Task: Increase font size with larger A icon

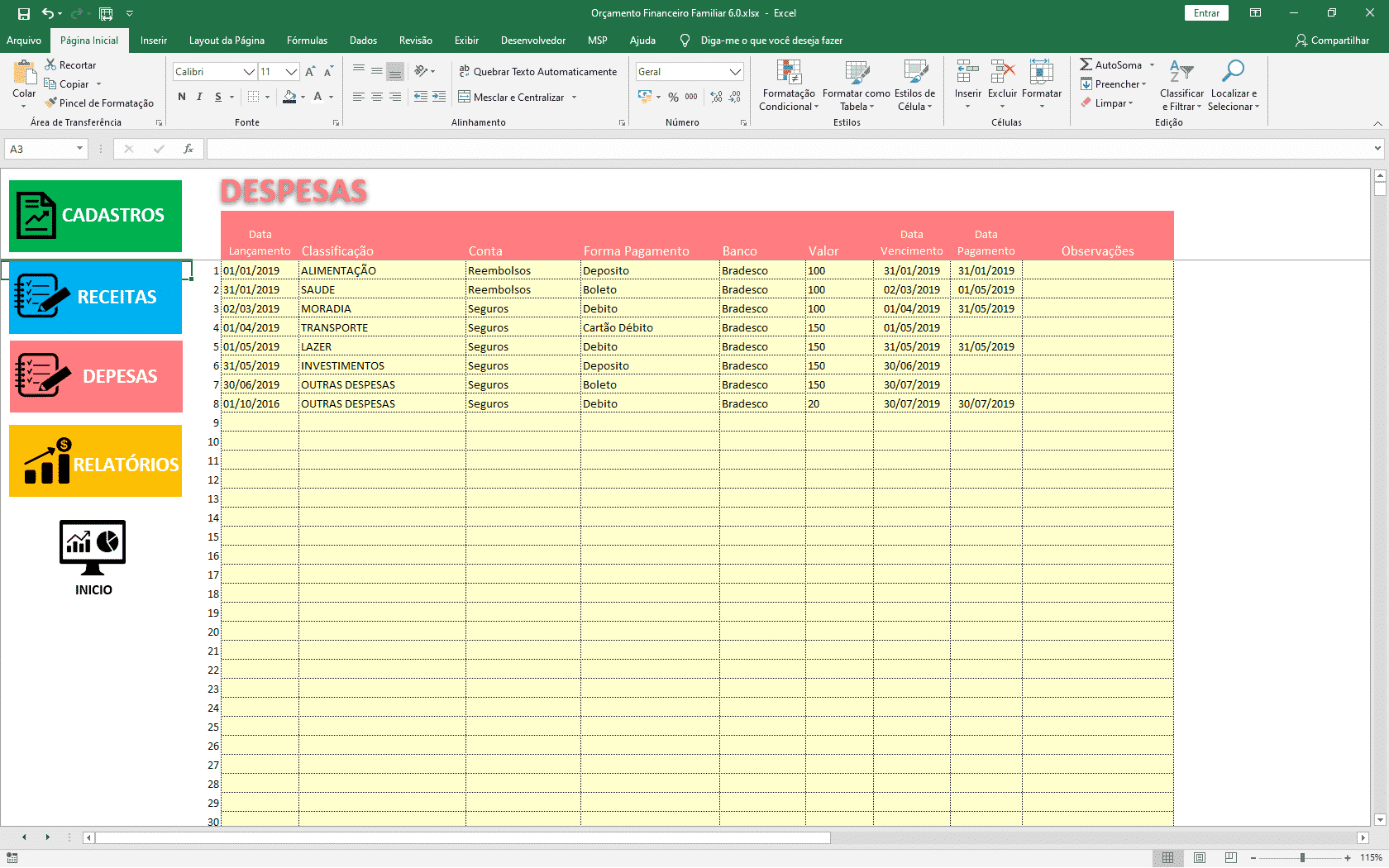Action: point(310,72)
